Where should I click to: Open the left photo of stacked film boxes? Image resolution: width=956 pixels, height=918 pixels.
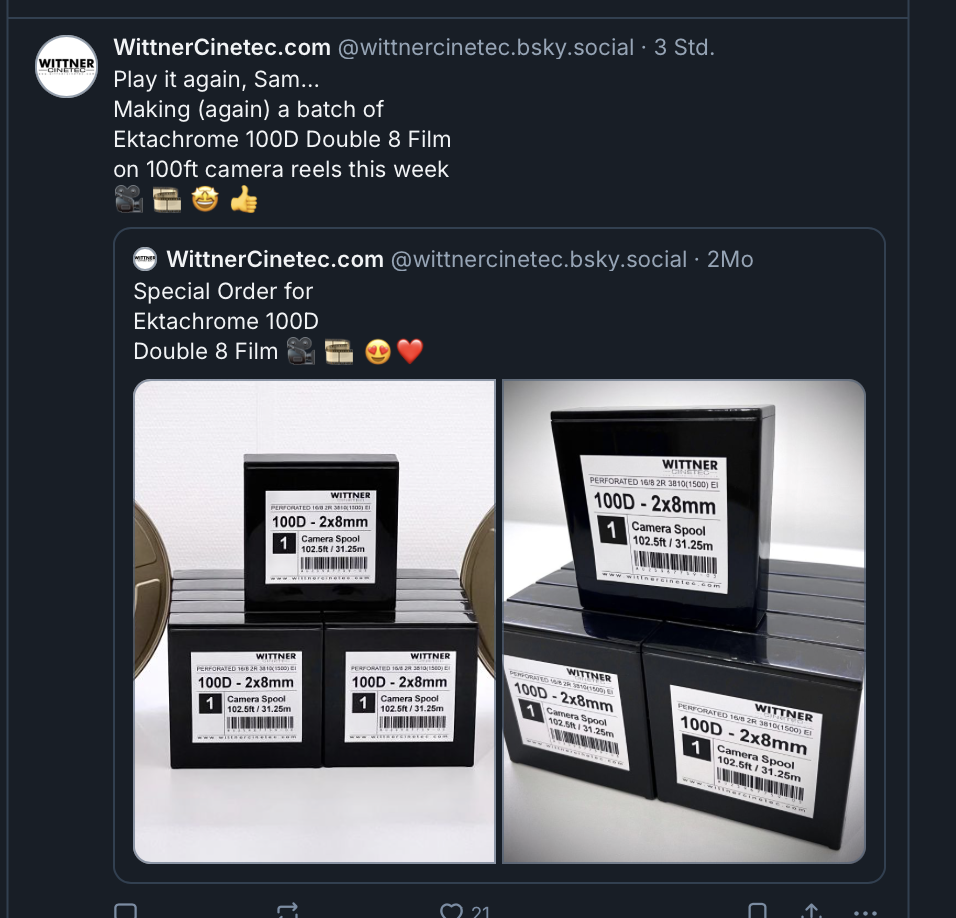tap(315, 621)
